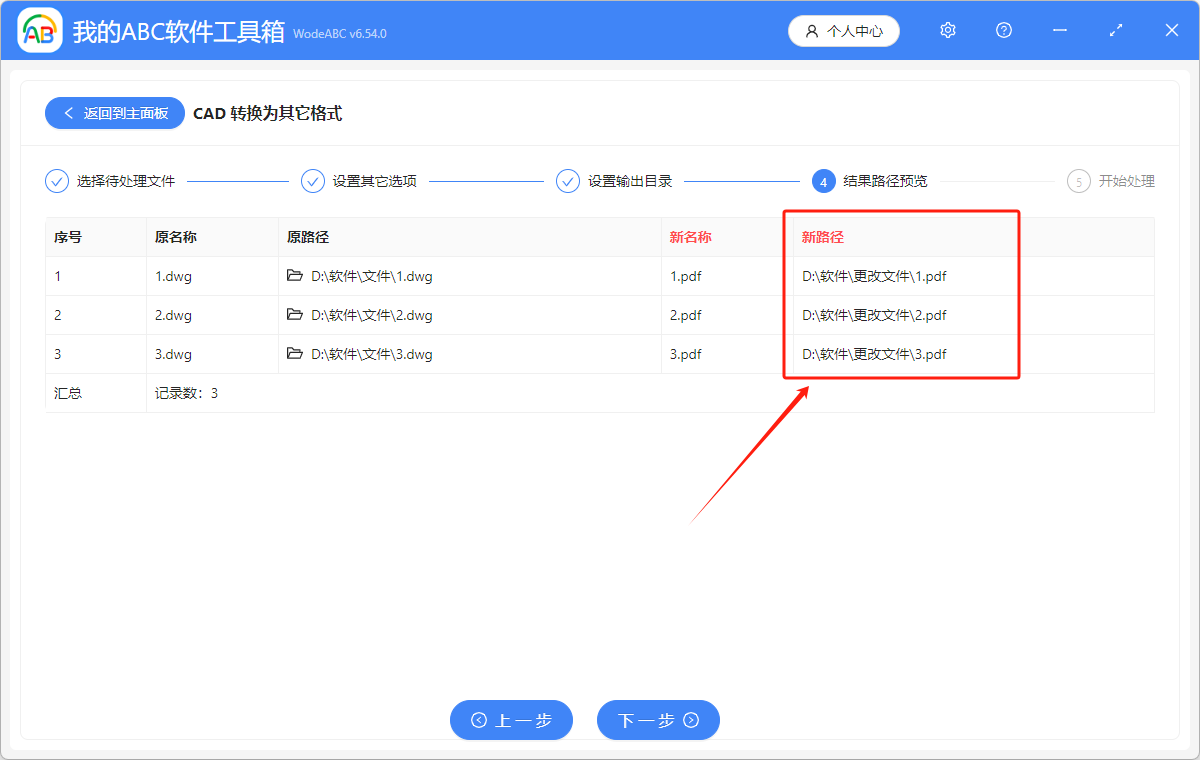This screenshot has height=760, width=1200.
Task: Select step 2 设置其它选项 checkmark
Action: tap(312, 181)
